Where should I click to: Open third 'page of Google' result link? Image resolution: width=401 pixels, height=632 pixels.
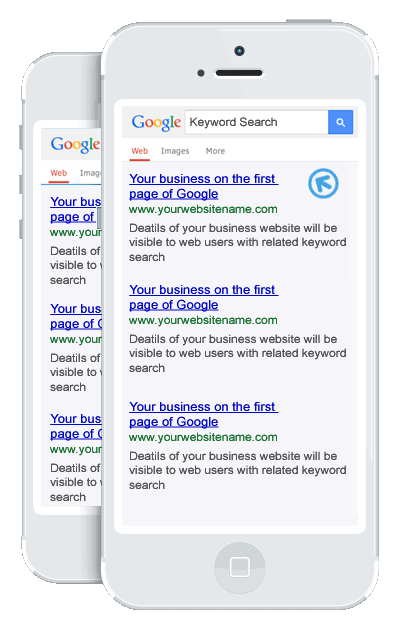click(x=174, y=422)
